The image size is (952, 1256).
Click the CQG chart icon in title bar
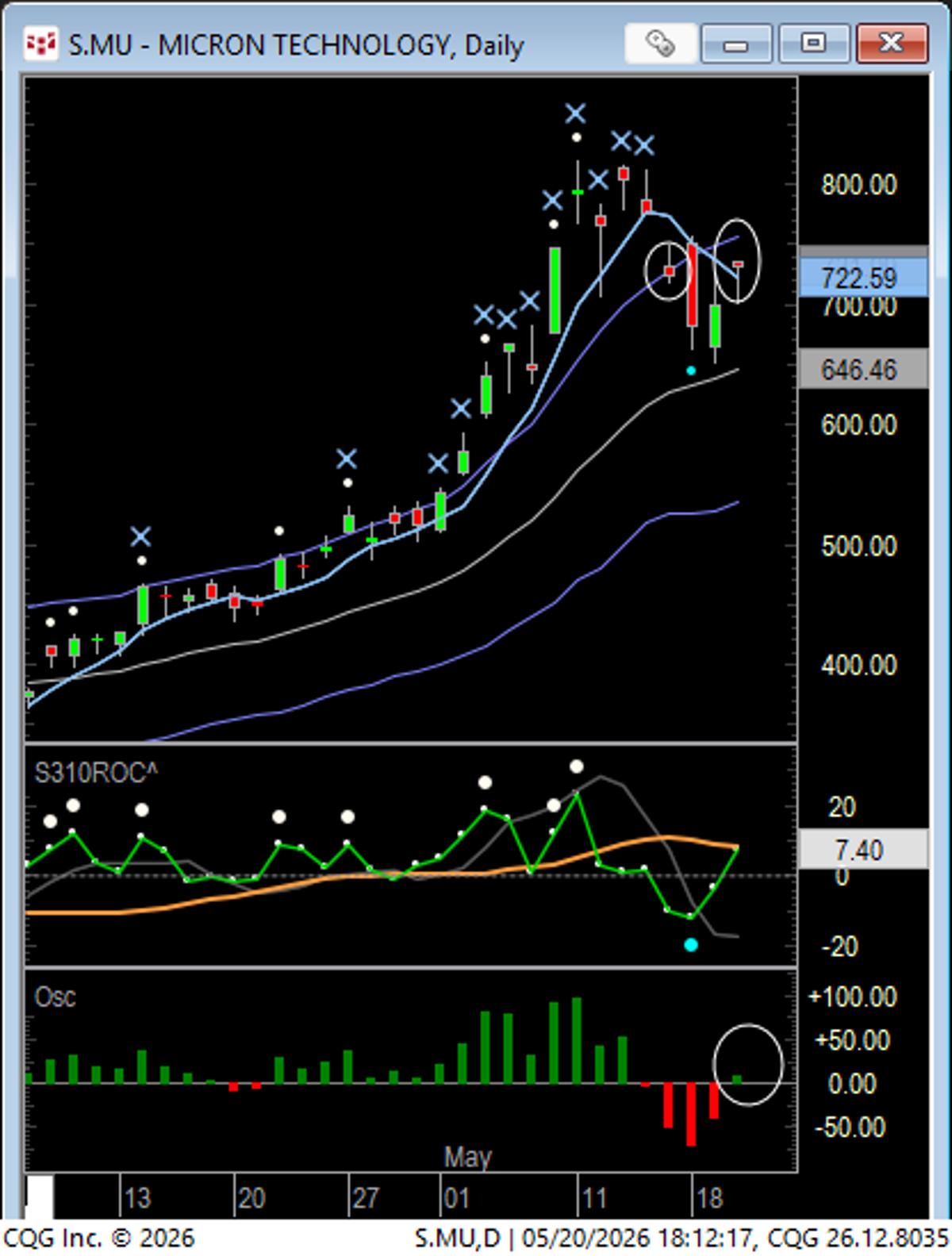pos(40,44)
